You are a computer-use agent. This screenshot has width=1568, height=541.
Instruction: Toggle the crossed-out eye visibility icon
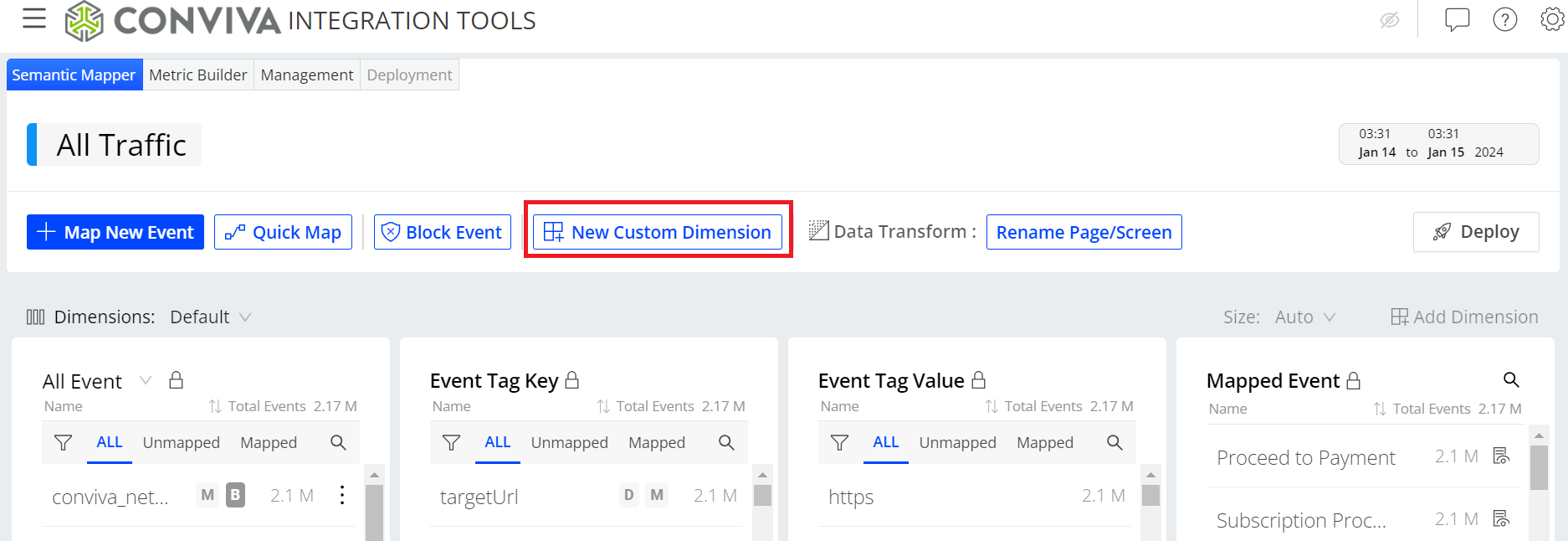tap(1390, 20)
